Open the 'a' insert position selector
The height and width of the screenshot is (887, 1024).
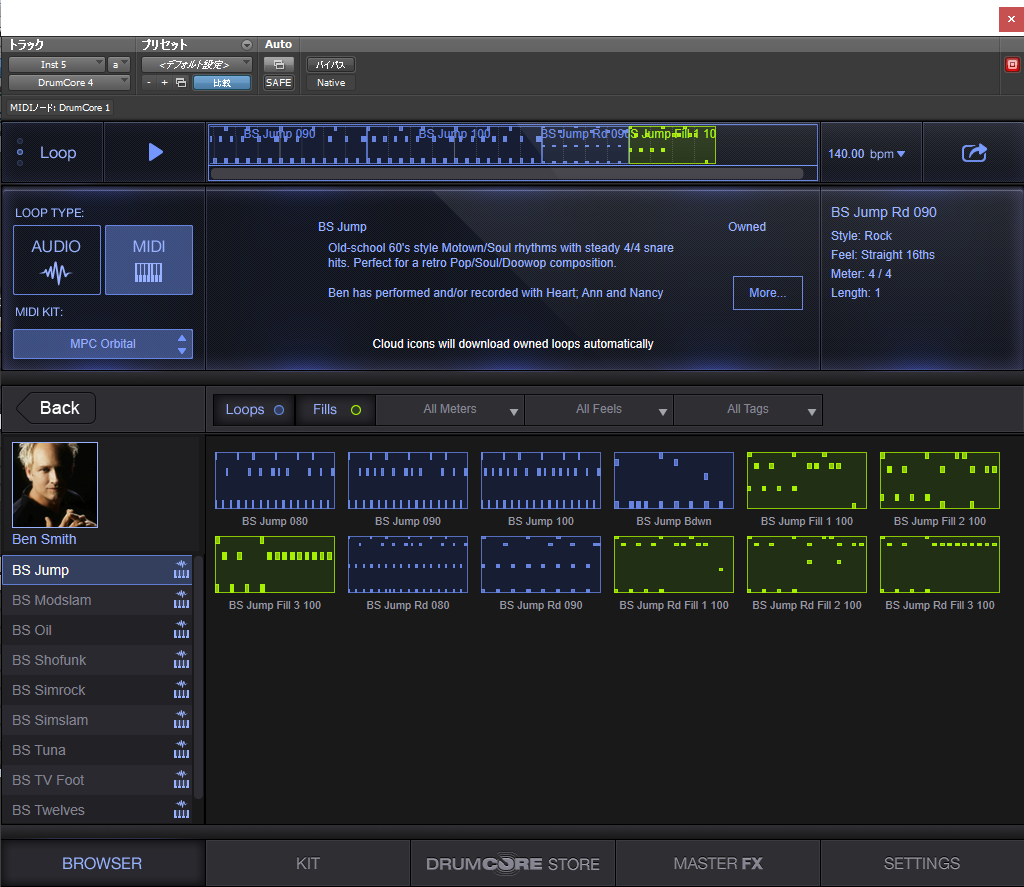click(119, 65)
